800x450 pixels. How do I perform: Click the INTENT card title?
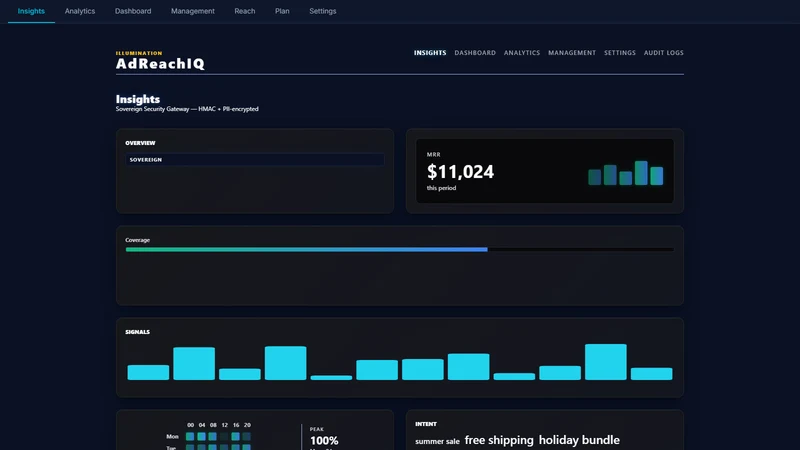click(x=426, y=424)
